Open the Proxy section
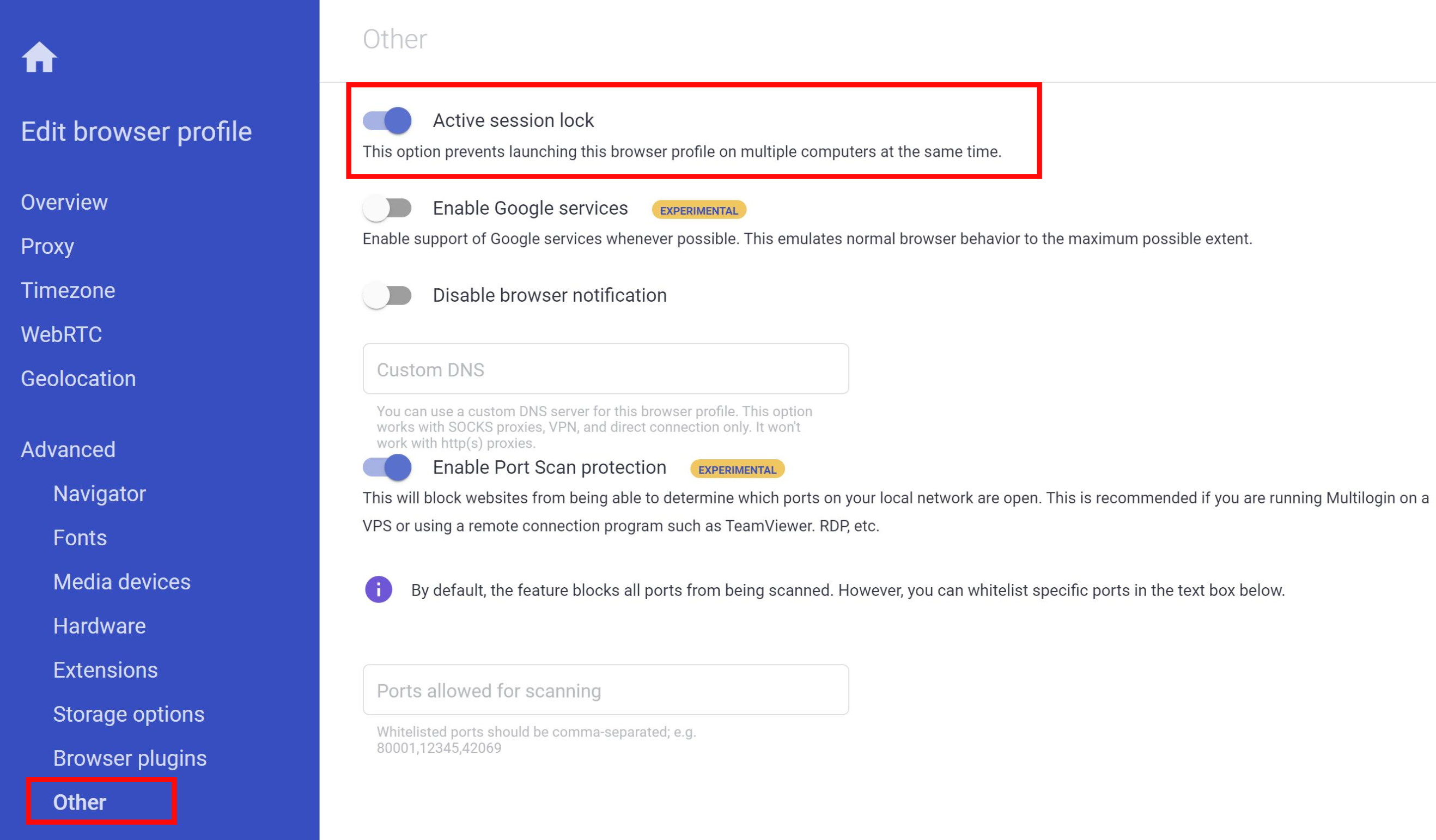Screen dimensions: 1436x840 (x=47, y=246)
